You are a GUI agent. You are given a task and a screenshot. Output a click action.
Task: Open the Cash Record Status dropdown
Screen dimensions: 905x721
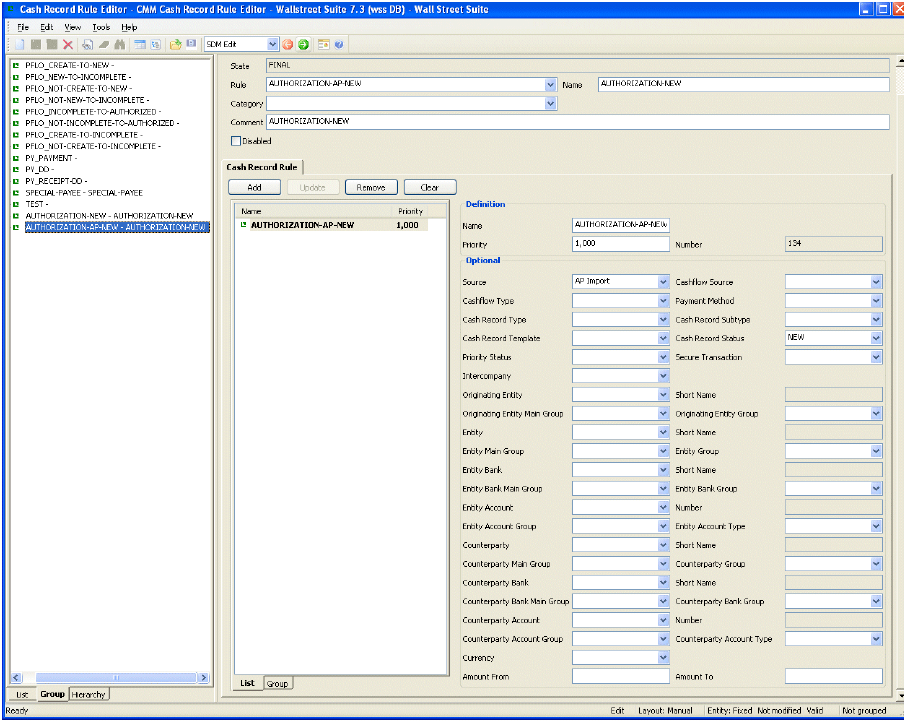coord(876,339)
